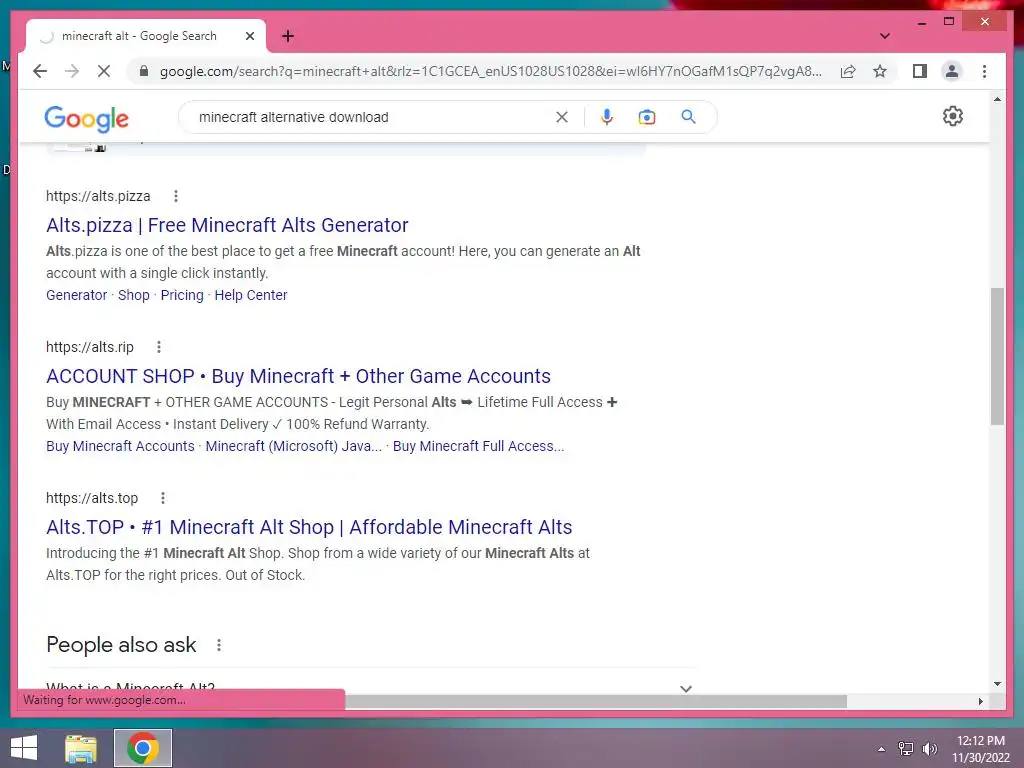1024x768 pixels.
Task: Click the Chrome taskbar icon
Action: coord(143,748)
